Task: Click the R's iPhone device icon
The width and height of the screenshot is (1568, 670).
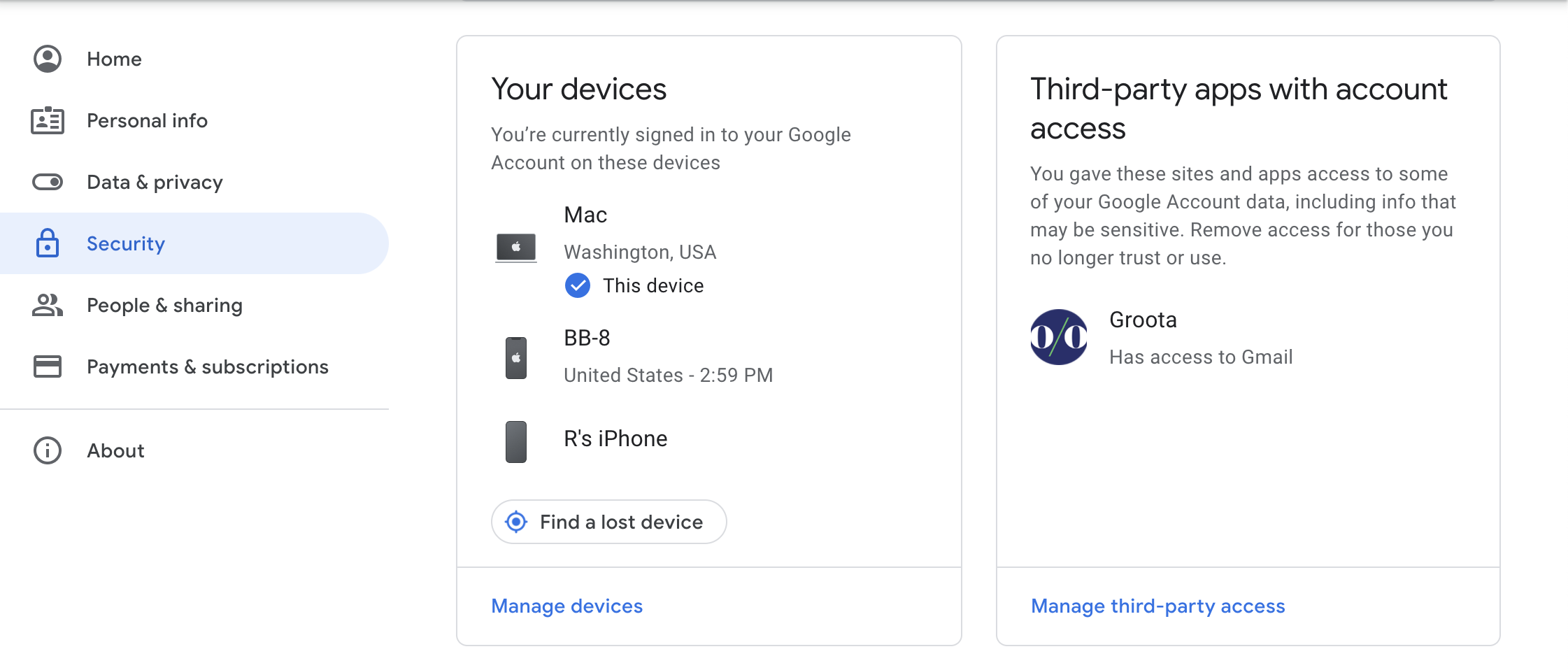Action: (x=516, y=441)
